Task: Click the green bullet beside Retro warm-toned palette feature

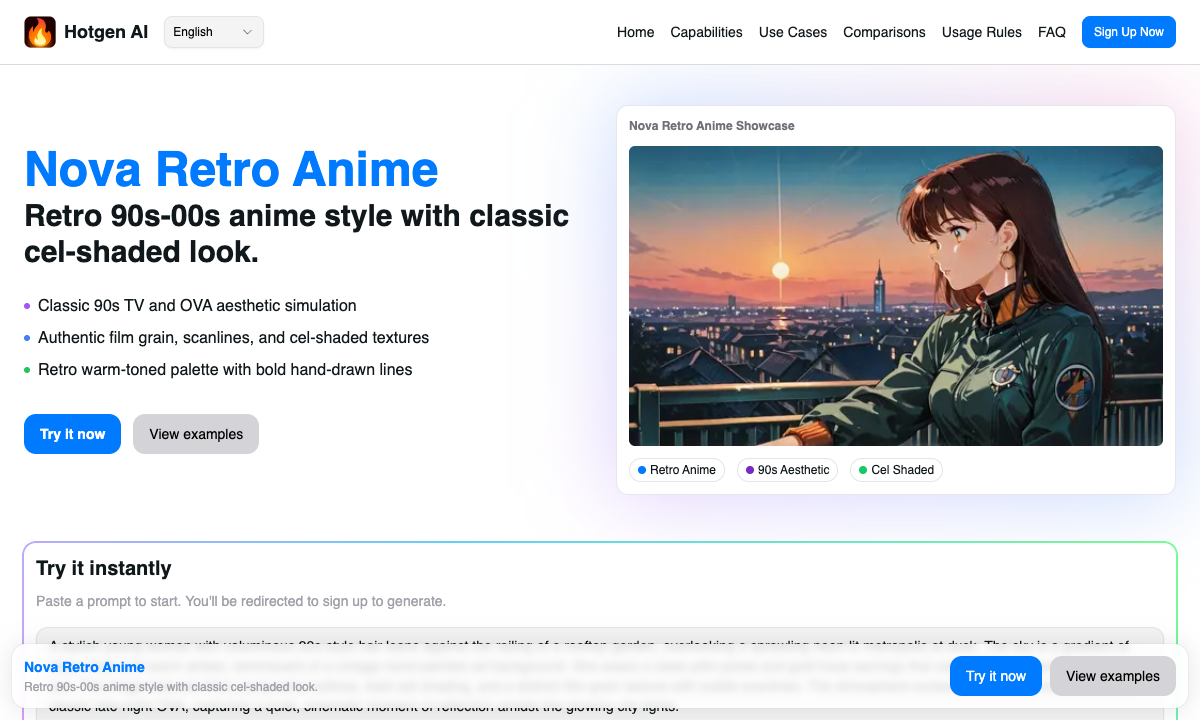Action: 28,370
